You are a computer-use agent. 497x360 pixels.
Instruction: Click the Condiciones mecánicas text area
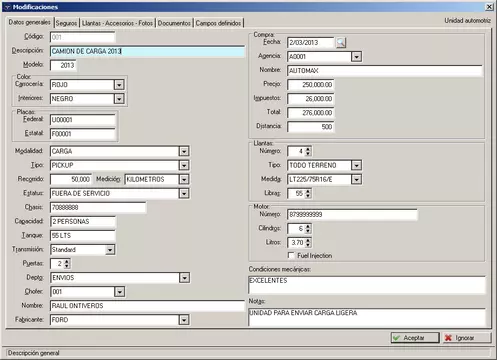(x=367, y=285)
